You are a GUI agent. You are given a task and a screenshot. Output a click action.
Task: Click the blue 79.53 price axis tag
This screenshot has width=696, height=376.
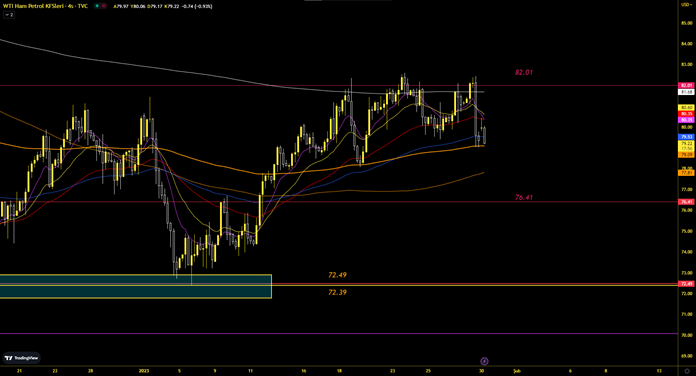[686, 137]
